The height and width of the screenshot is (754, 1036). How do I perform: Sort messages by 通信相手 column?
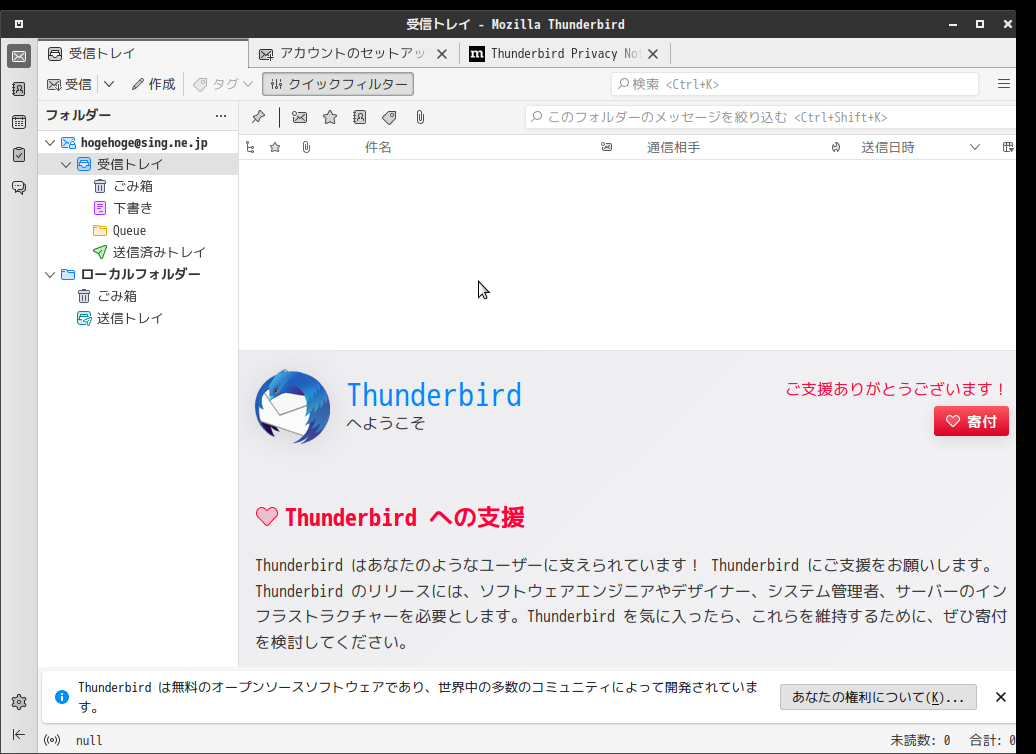(673, 147)
